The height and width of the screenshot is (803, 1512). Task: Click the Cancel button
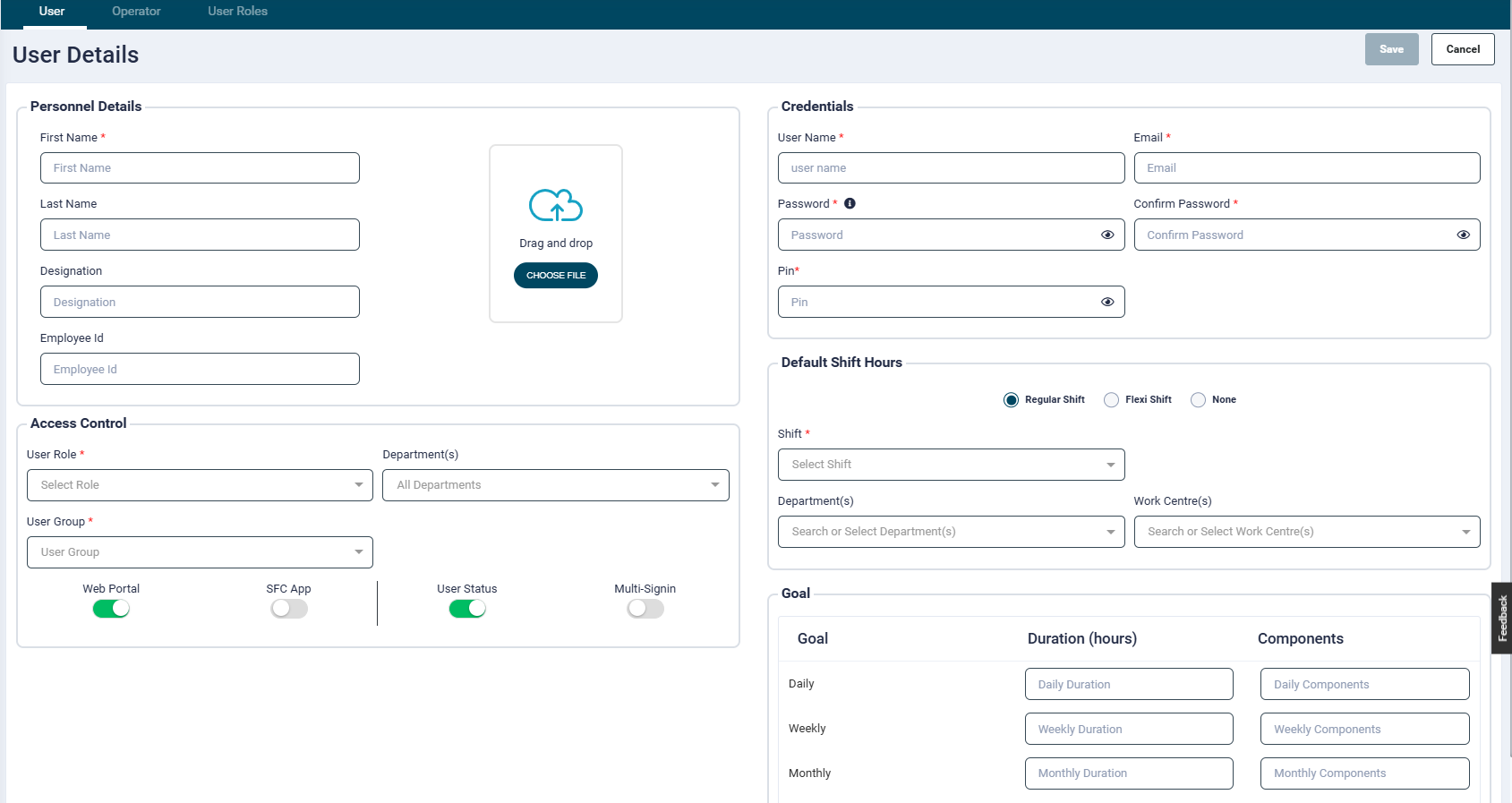(1462, 49)
